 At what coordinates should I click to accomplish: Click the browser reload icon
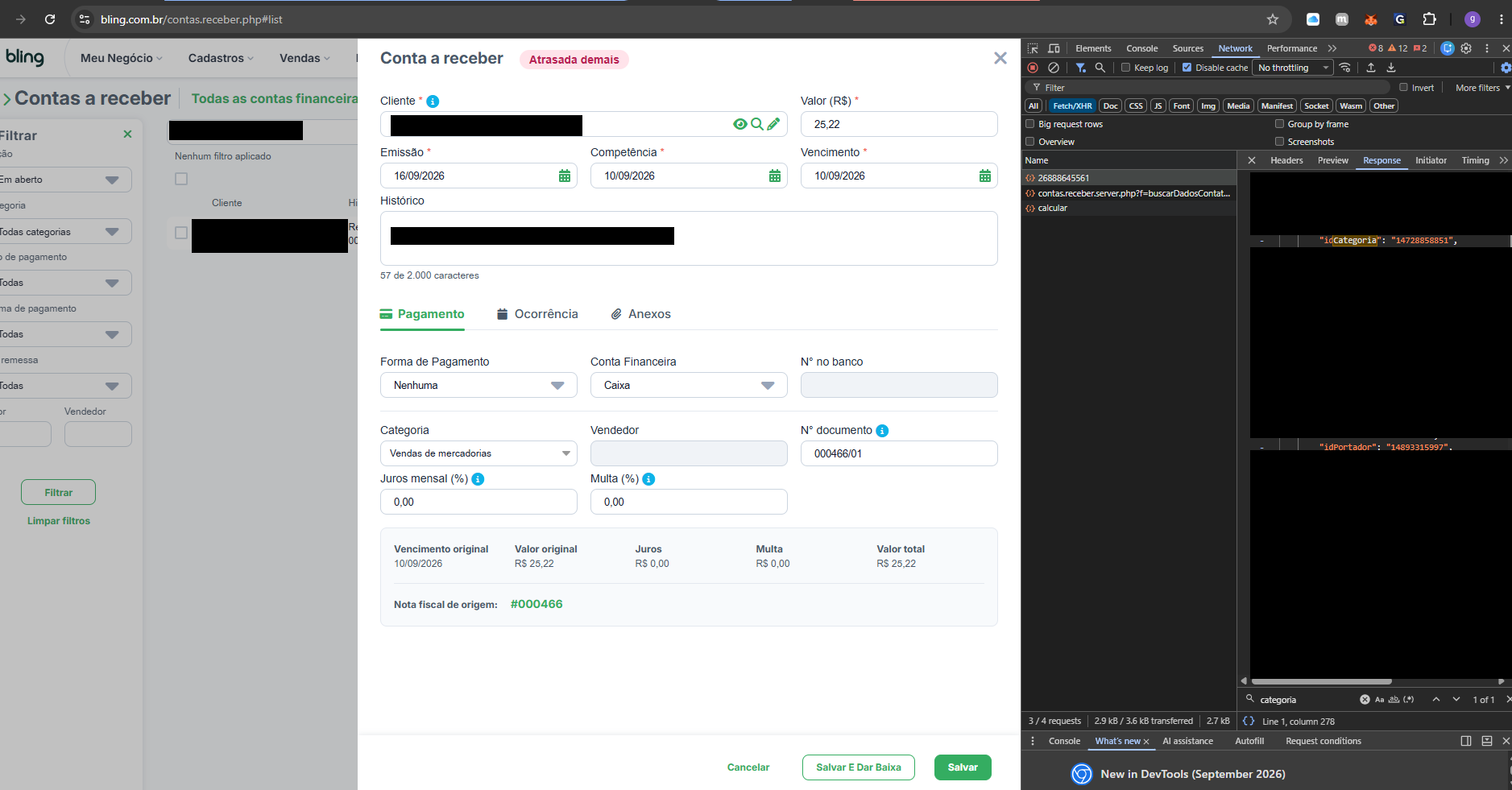[x=50, y=19]
